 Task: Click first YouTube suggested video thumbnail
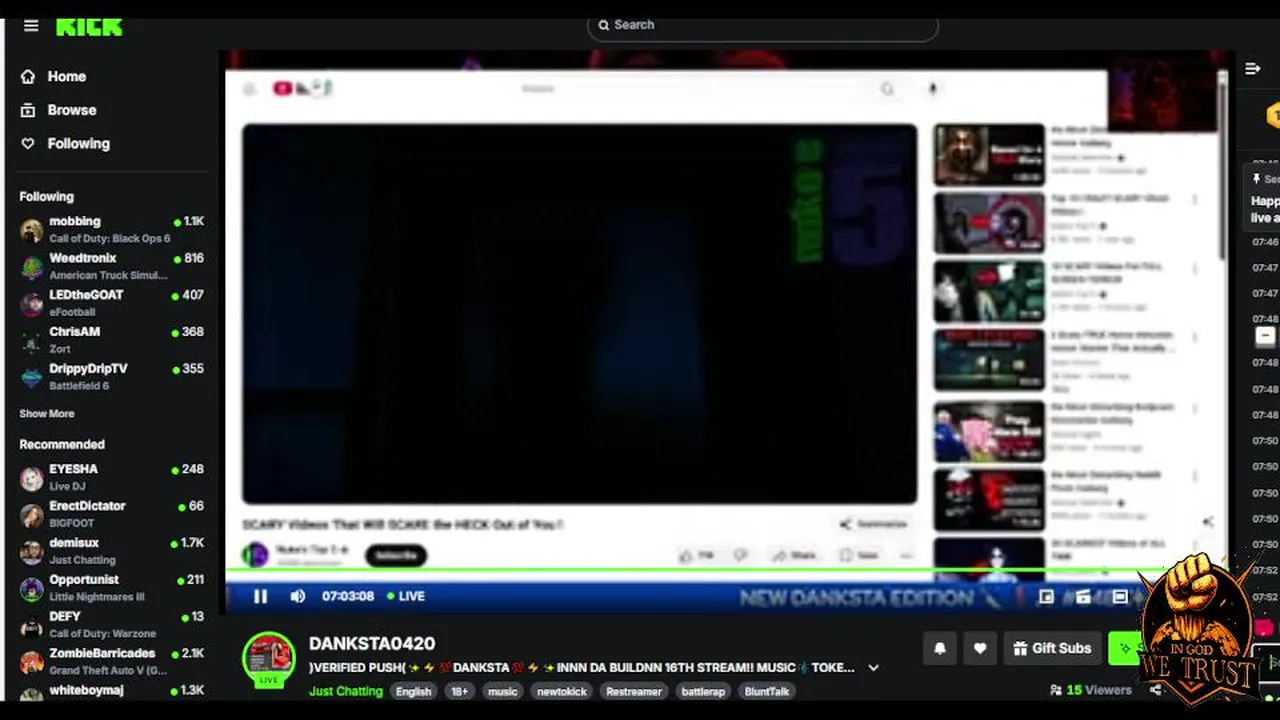(x=989, y=155)
